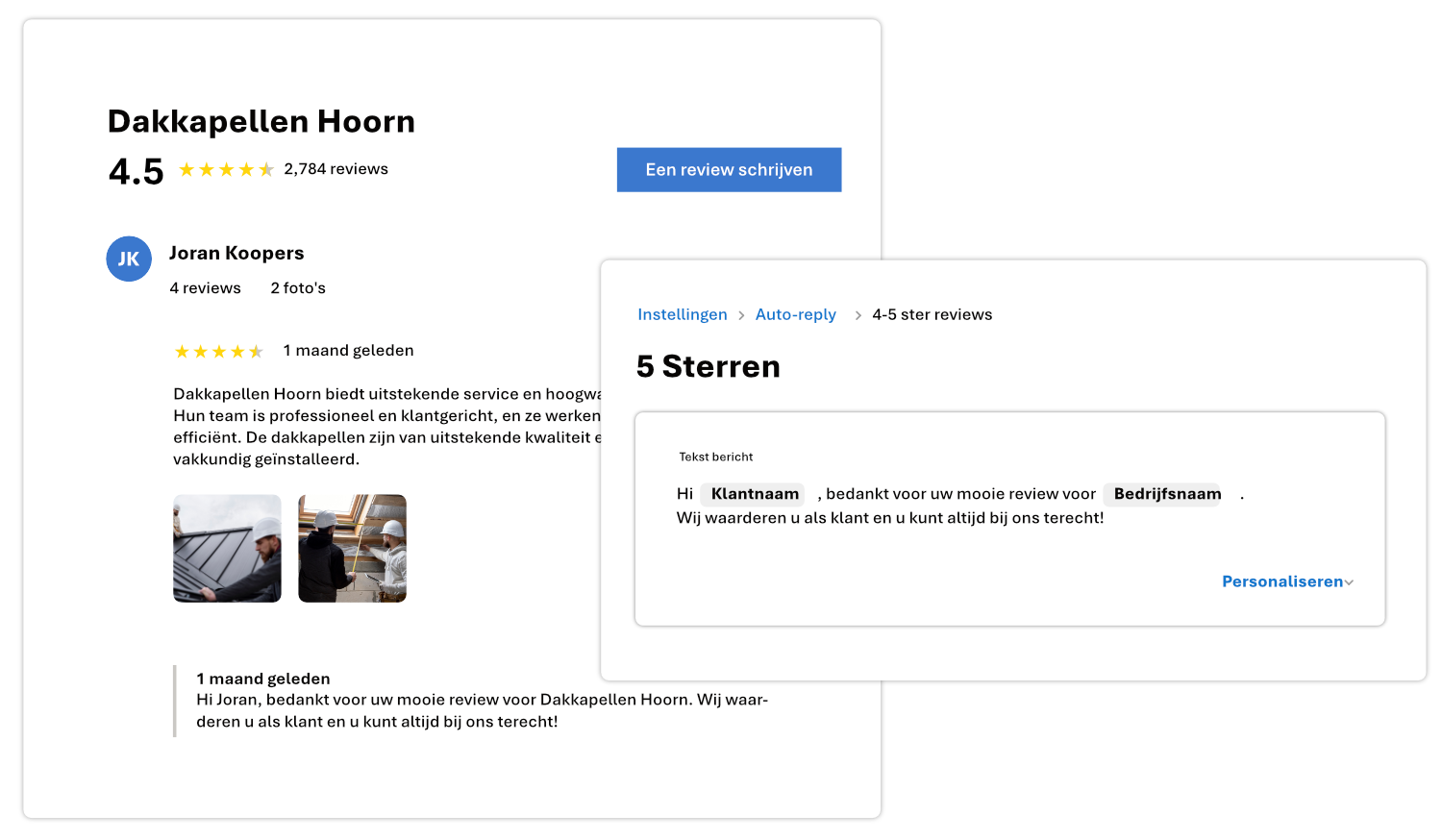Open the photo of two workers measuring

click(x=352, y=549)
